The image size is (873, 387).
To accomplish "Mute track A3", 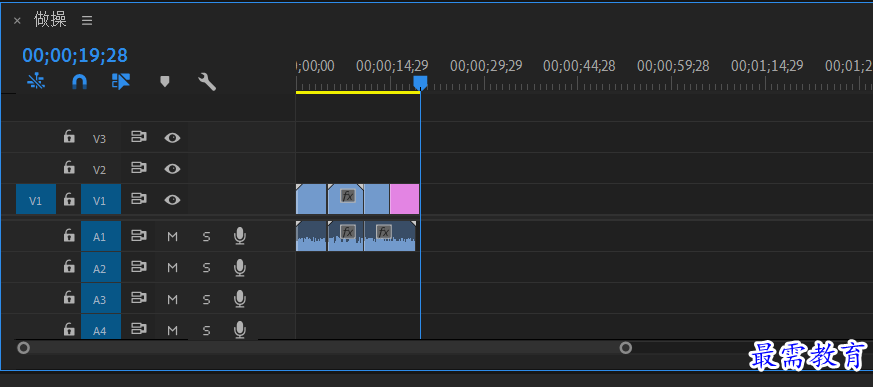I will click(x=173, y=299).
